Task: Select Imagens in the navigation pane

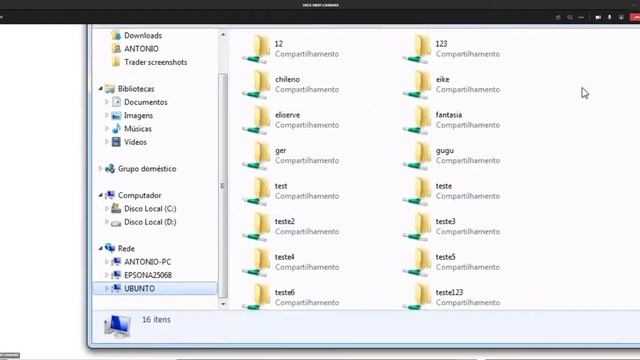Action: 138,116
